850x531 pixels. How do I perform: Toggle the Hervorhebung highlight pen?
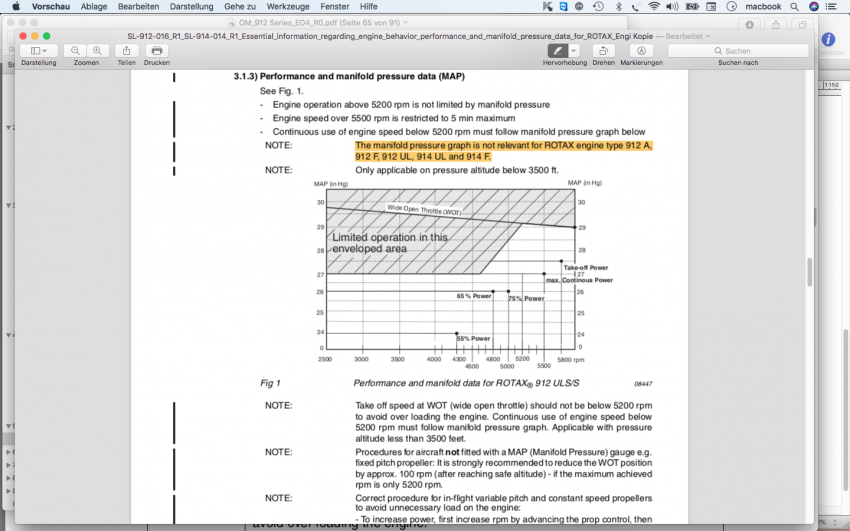pos(558,50)
